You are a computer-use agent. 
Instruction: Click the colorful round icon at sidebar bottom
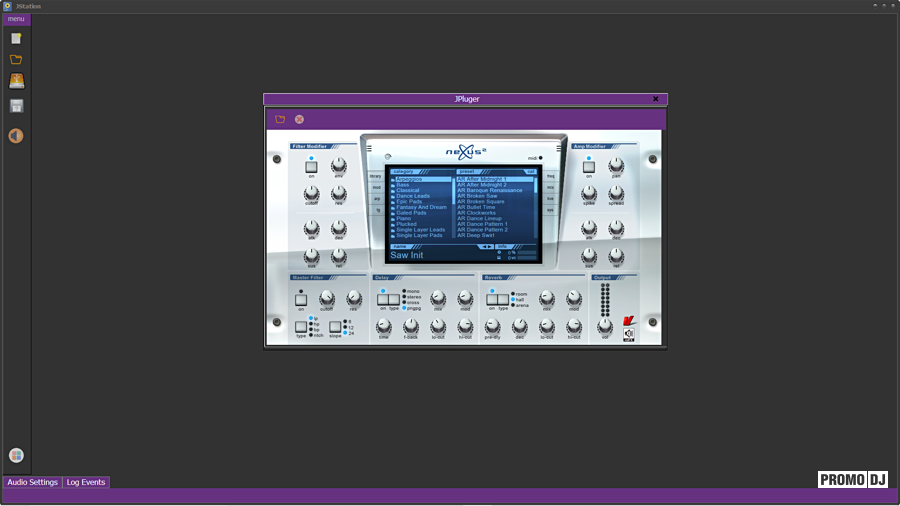16,456
